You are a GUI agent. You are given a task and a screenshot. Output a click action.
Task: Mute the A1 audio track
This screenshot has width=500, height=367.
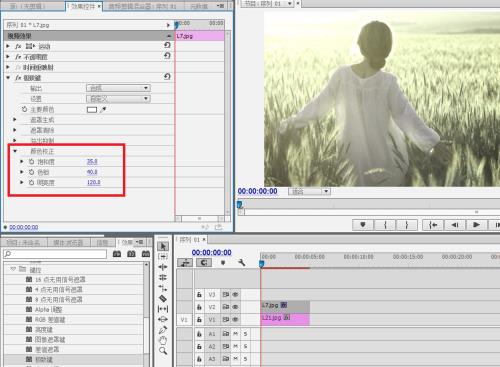tap(235, 334)
